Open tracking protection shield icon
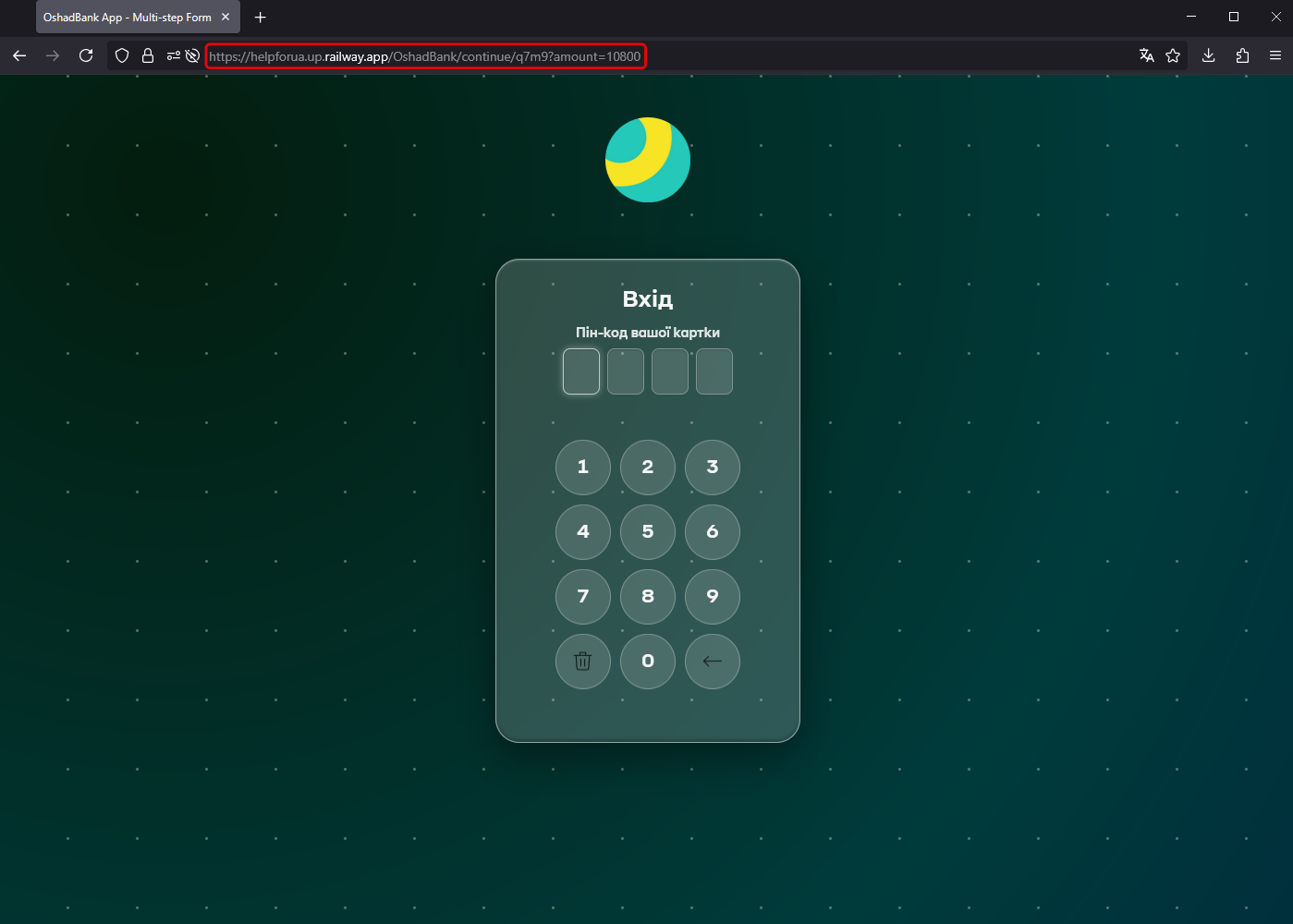 122,55
